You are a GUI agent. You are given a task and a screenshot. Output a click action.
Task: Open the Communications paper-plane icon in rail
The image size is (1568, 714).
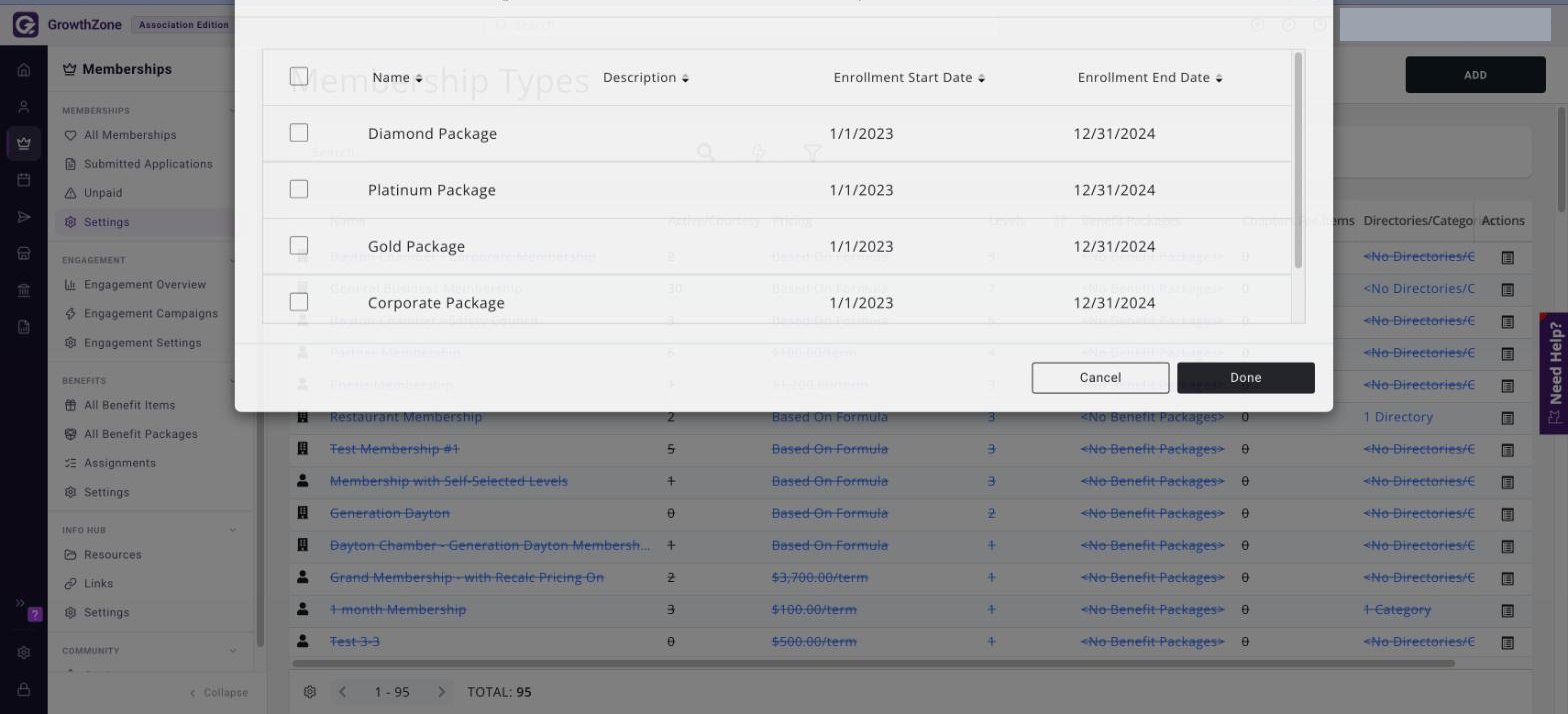point(24,217)
